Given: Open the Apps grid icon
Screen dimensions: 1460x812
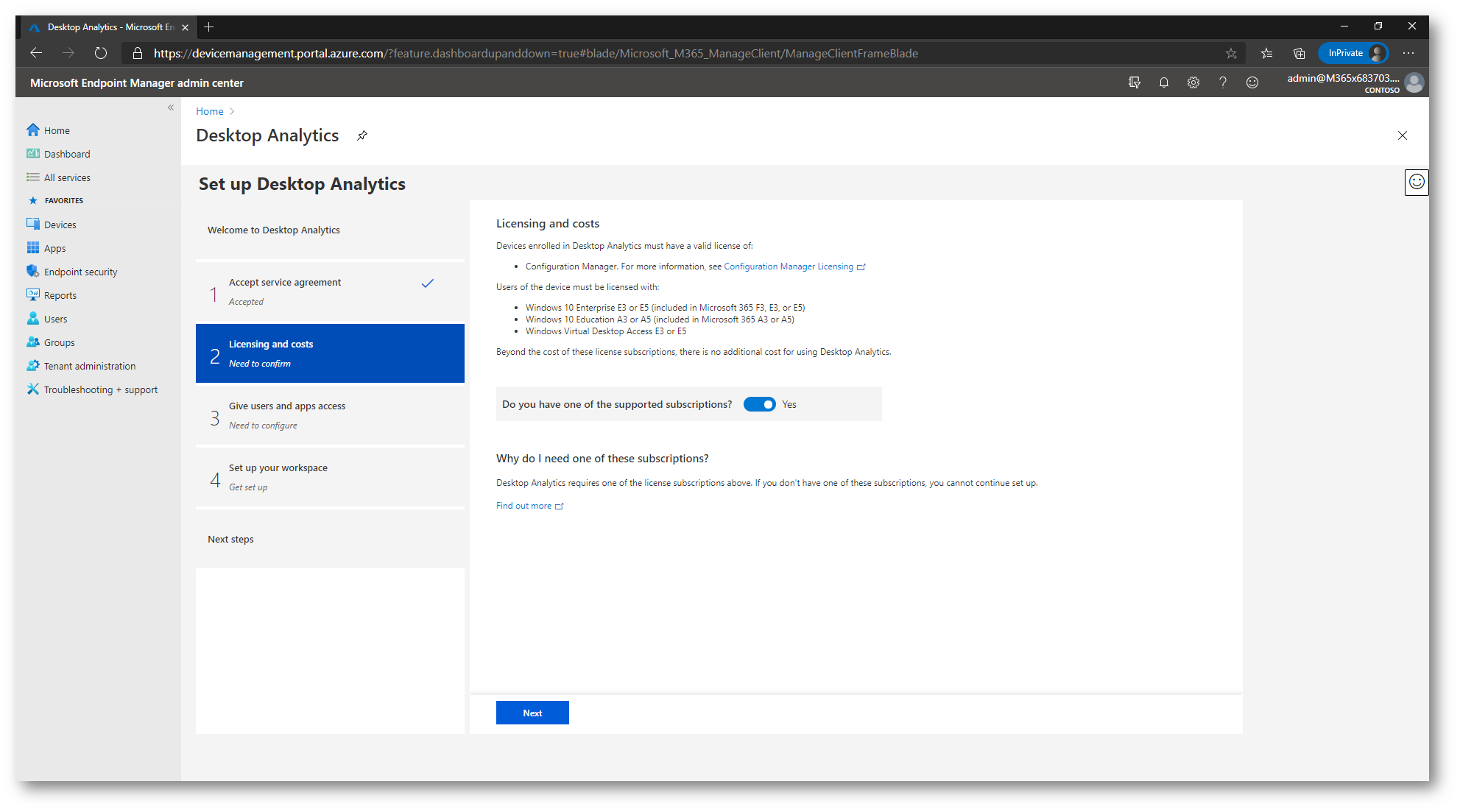Looking at the screenshot, I should click(x=33, y=248).
